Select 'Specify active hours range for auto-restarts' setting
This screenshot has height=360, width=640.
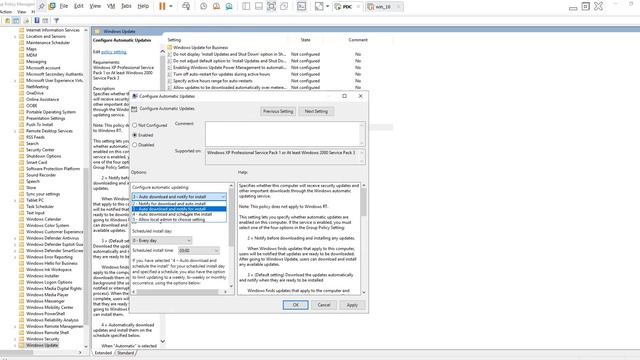(213, 81)
